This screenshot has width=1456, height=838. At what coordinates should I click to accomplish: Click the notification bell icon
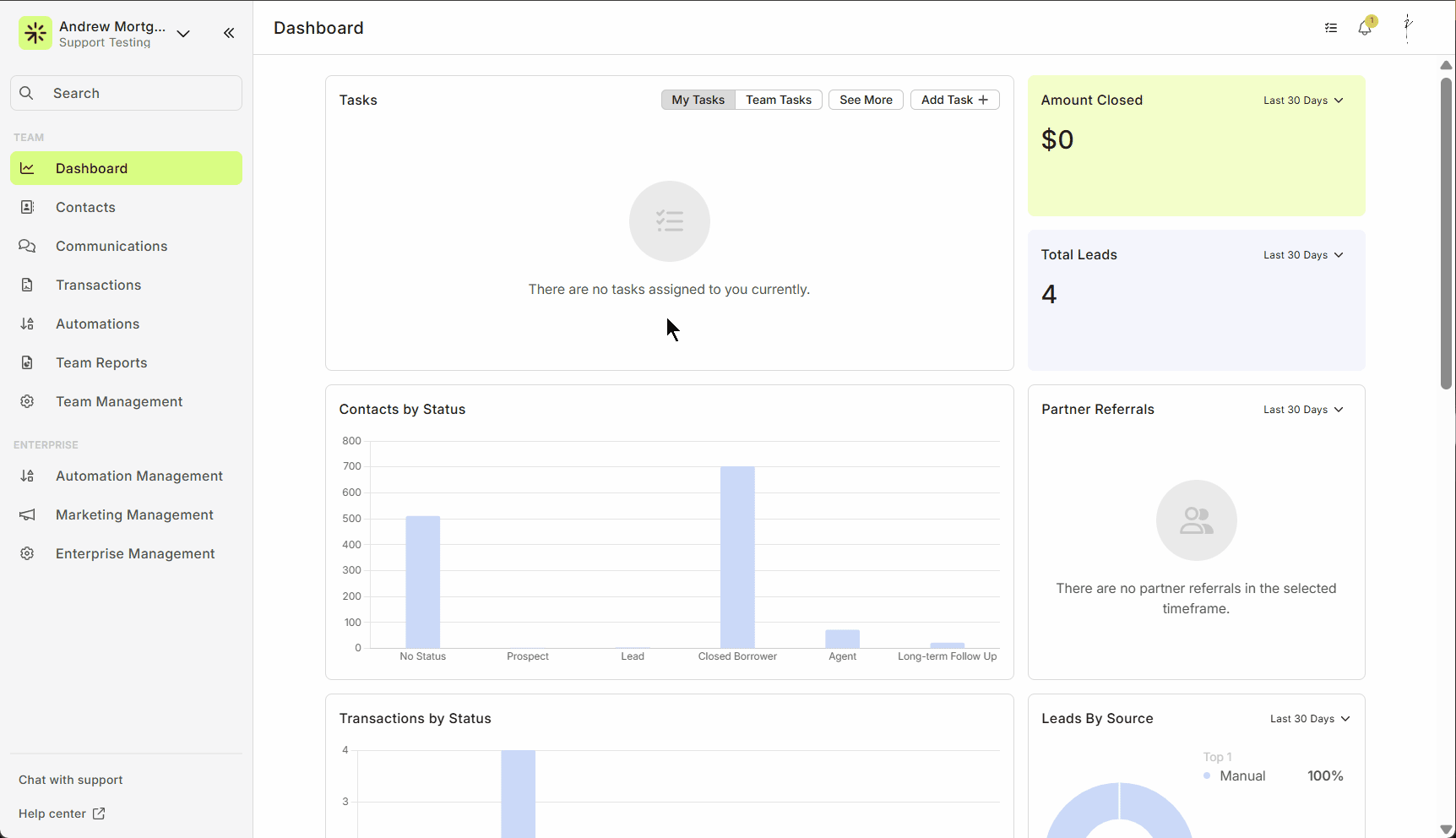tap(1365, 28)
